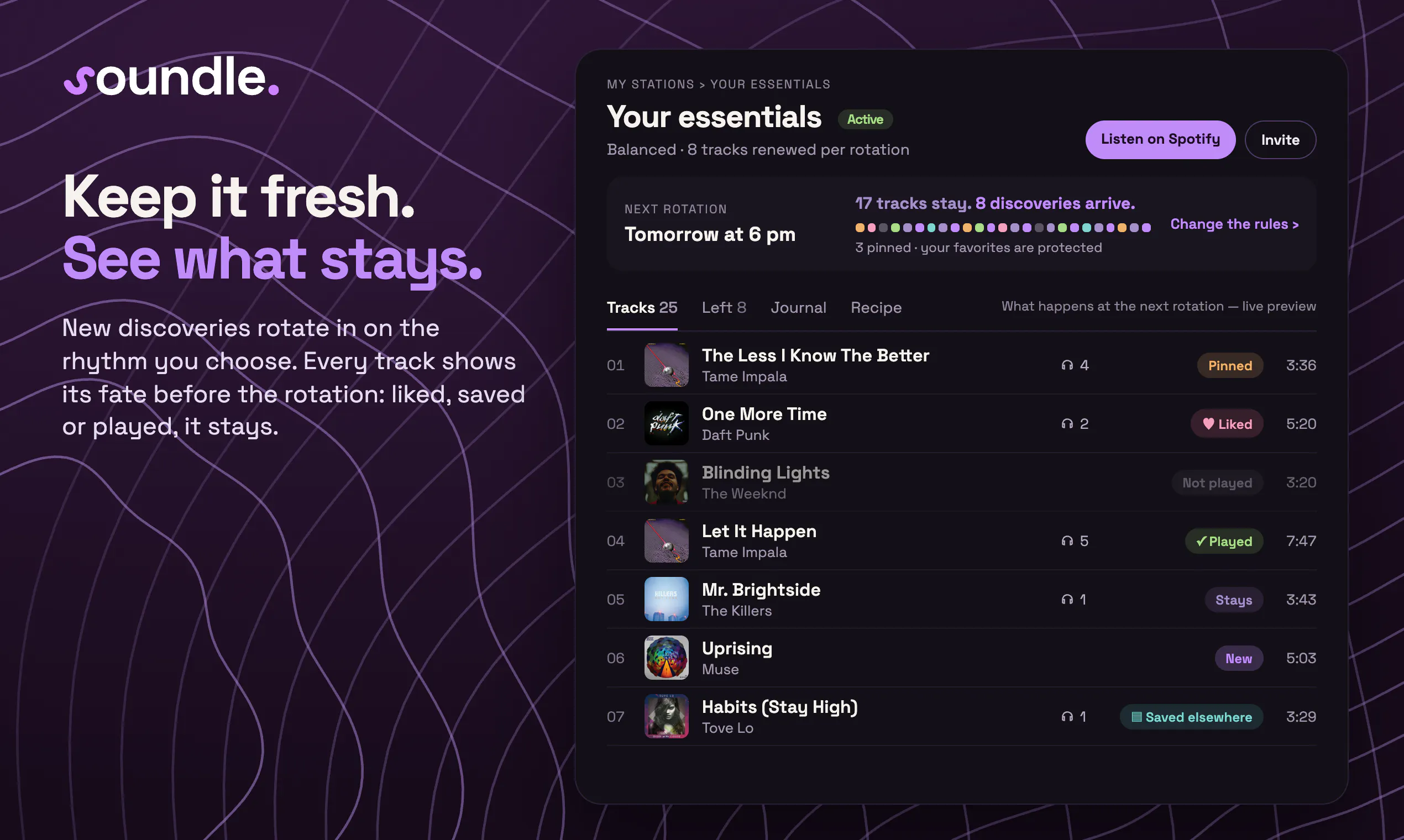Click headphones icon on Habits (Stay High) row
The image size is (1404, 840).
coord(1067,717)
